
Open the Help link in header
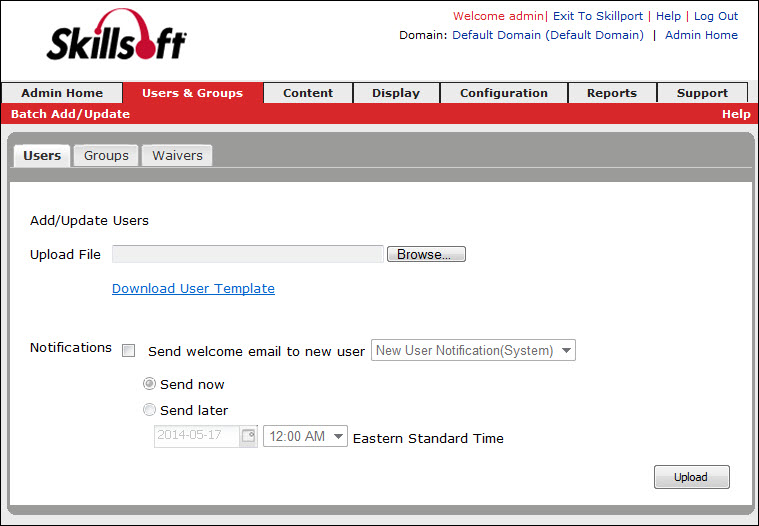tap(668, 16)
